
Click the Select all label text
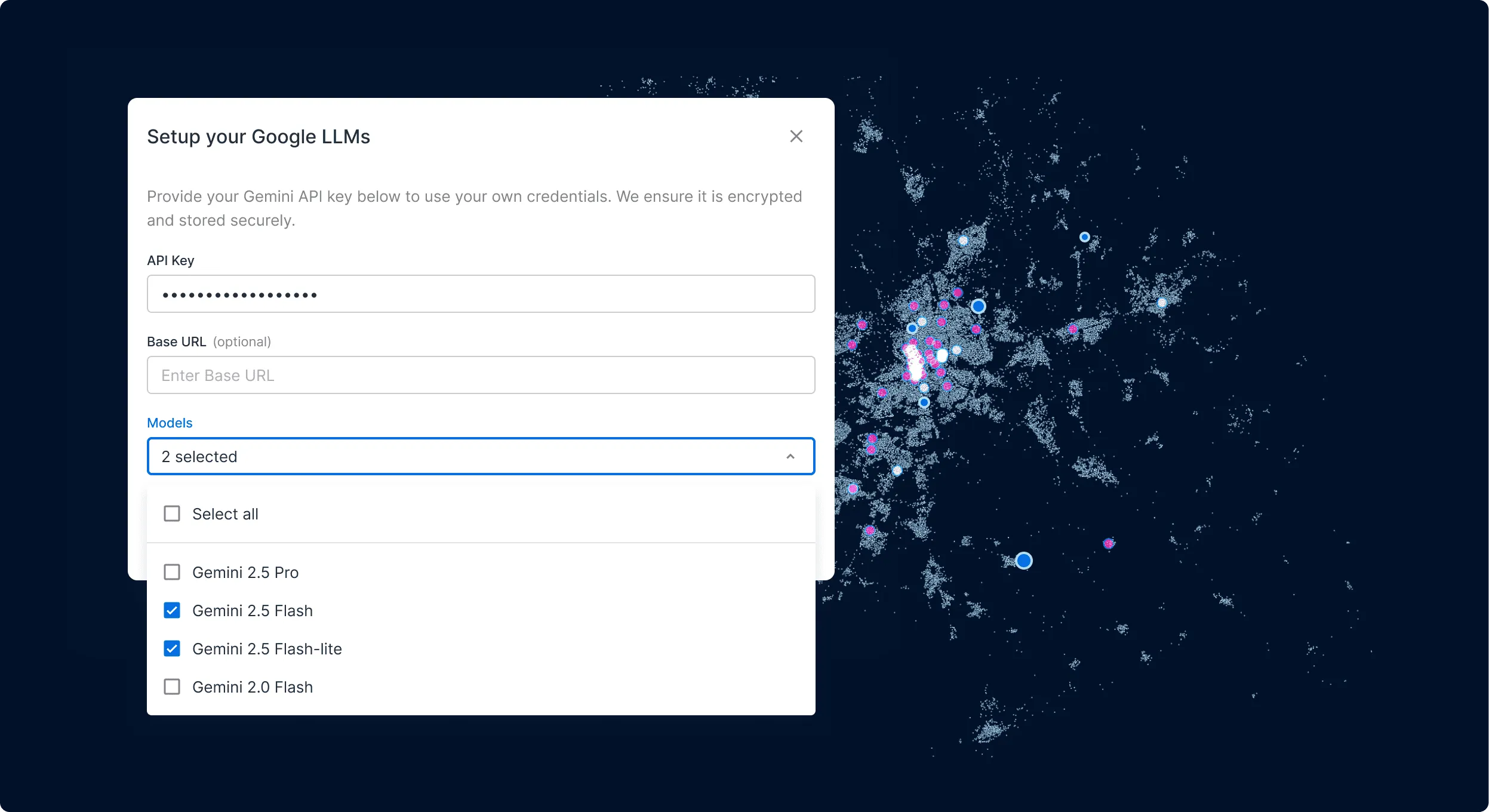pyautogui.click(x=225, y=513)
